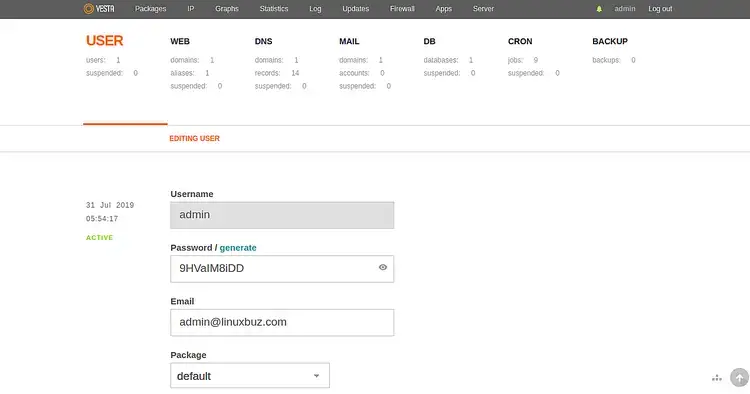Click the three-dots shortcuts icon

point(717,378)
